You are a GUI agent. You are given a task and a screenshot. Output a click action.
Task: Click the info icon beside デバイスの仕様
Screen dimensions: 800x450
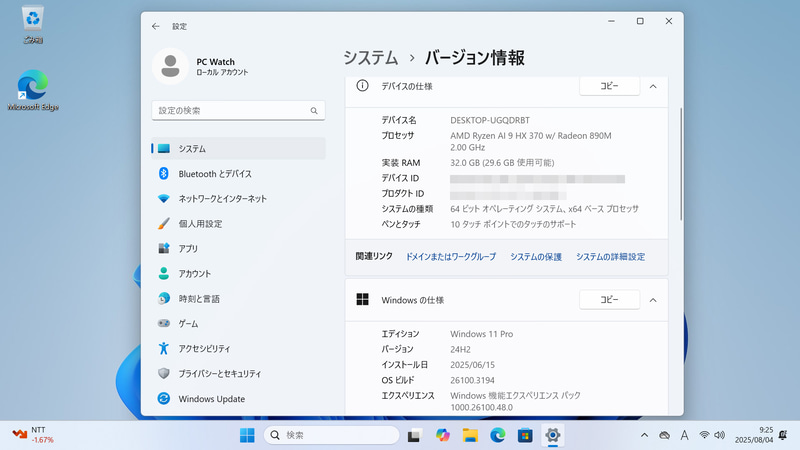[362, 86]
